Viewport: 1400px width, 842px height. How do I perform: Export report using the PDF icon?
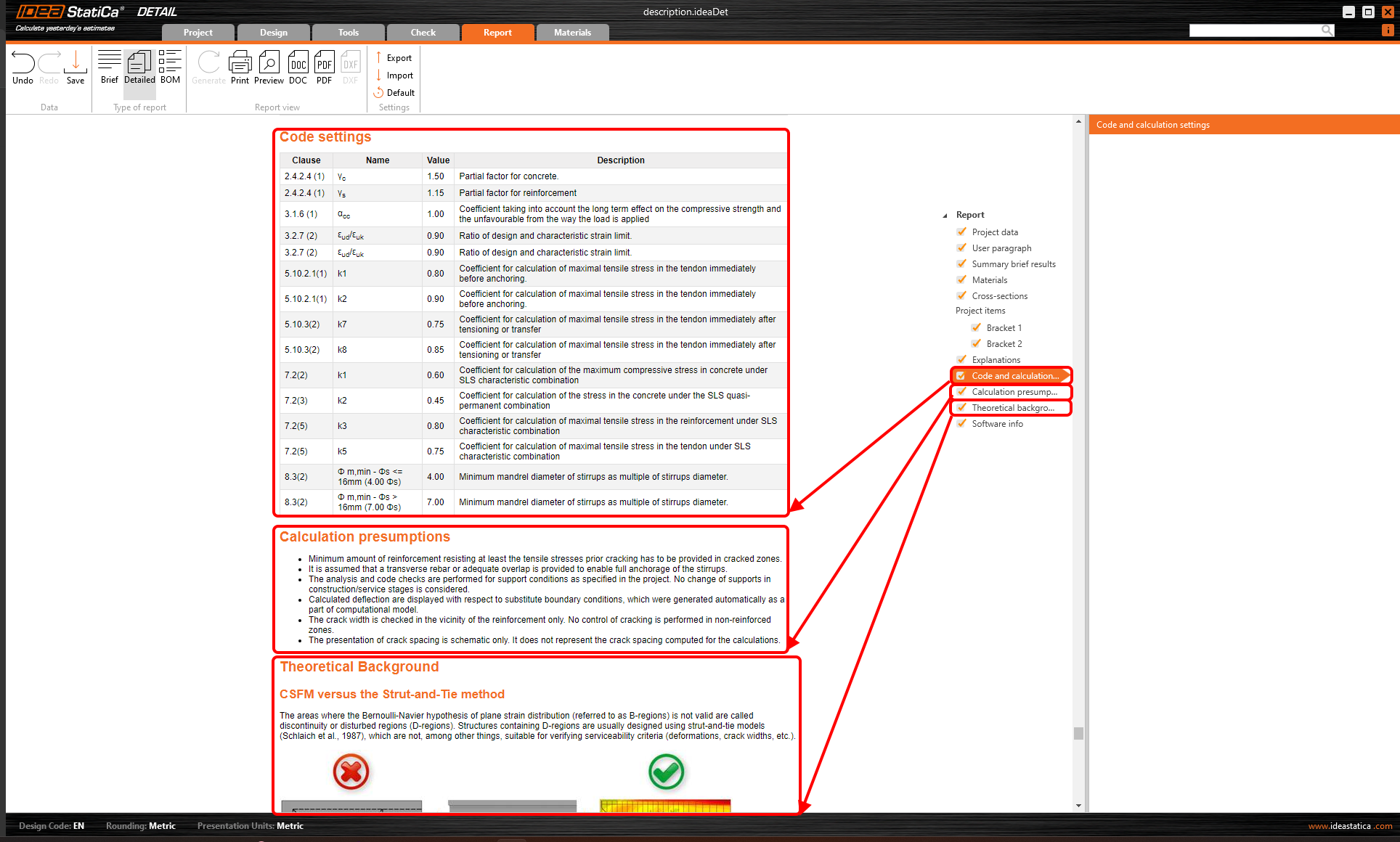pos(324,64)
